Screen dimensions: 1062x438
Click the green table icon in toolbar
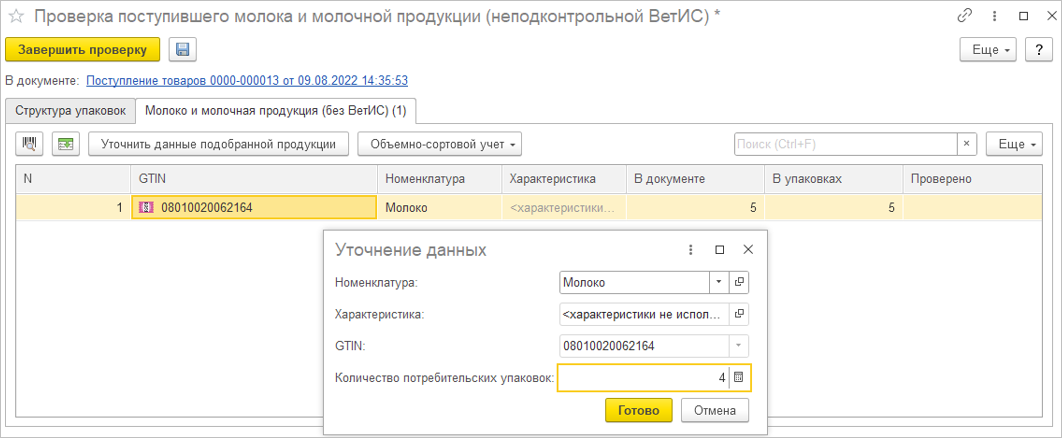click(66, 144)
